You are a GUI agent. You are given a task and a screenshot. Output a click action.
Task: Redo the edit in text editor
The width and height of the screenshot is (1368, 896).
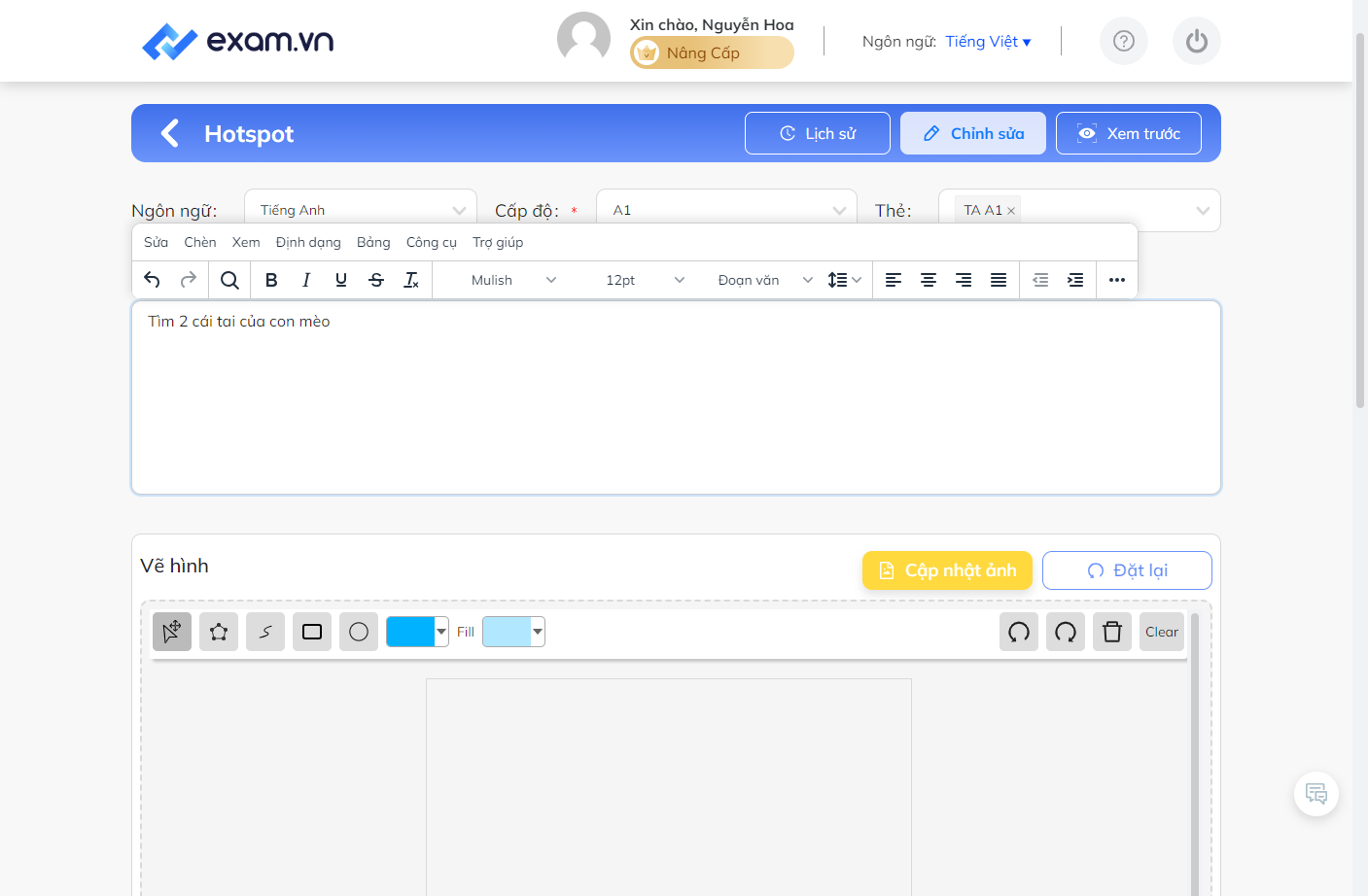click(189, 280)
